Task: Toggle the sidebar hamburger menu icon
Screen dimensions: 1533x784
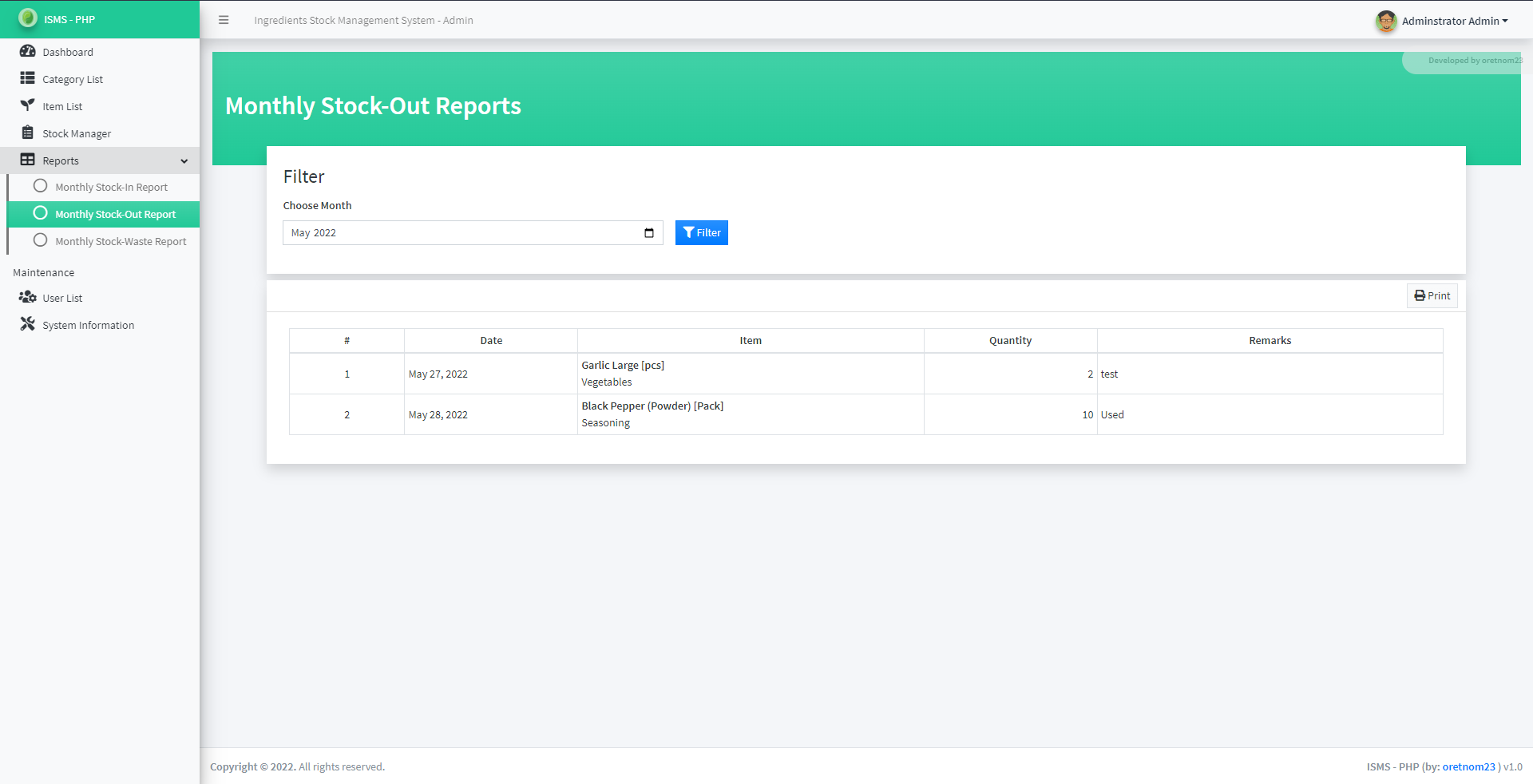Action: (x=224, y=20)
